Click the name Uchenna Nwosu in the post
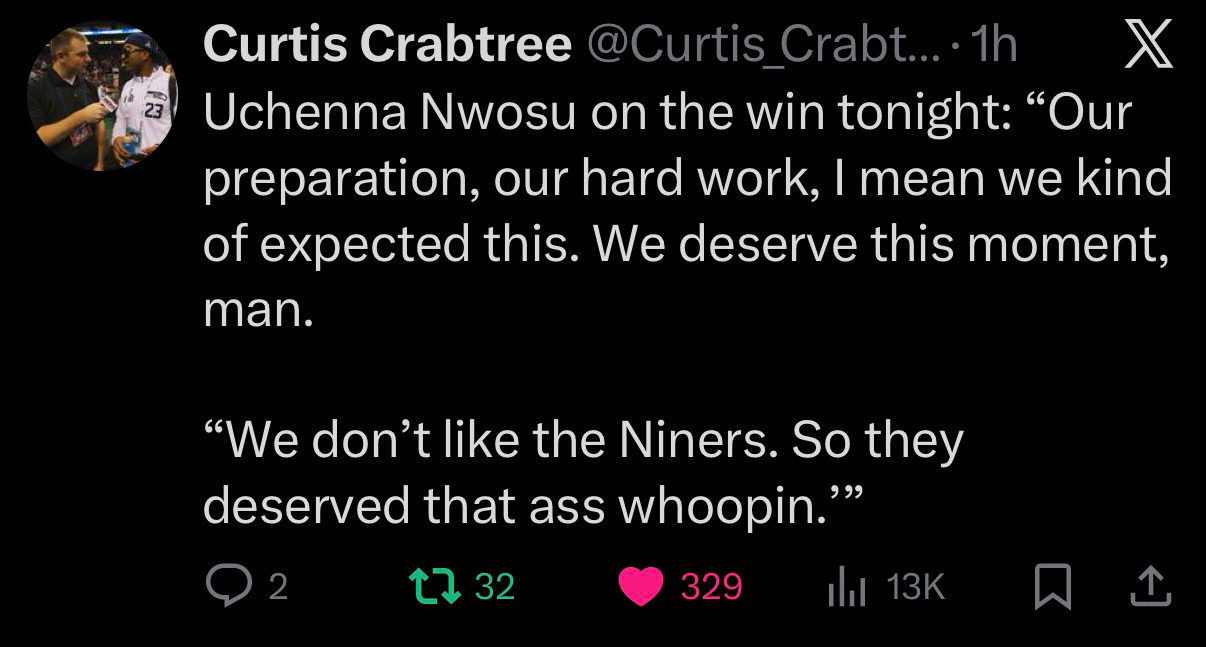1206x647 pixels. (x=390, y=113)
